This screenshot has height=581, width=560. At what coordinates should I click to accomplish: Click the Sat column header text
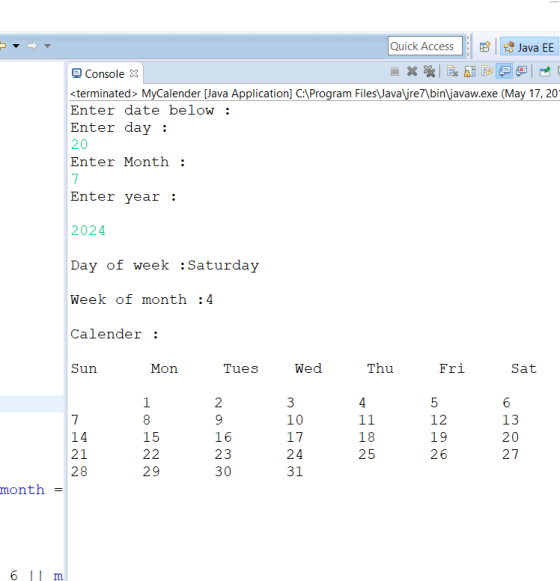pyautogui.click(x=524, y=369)
